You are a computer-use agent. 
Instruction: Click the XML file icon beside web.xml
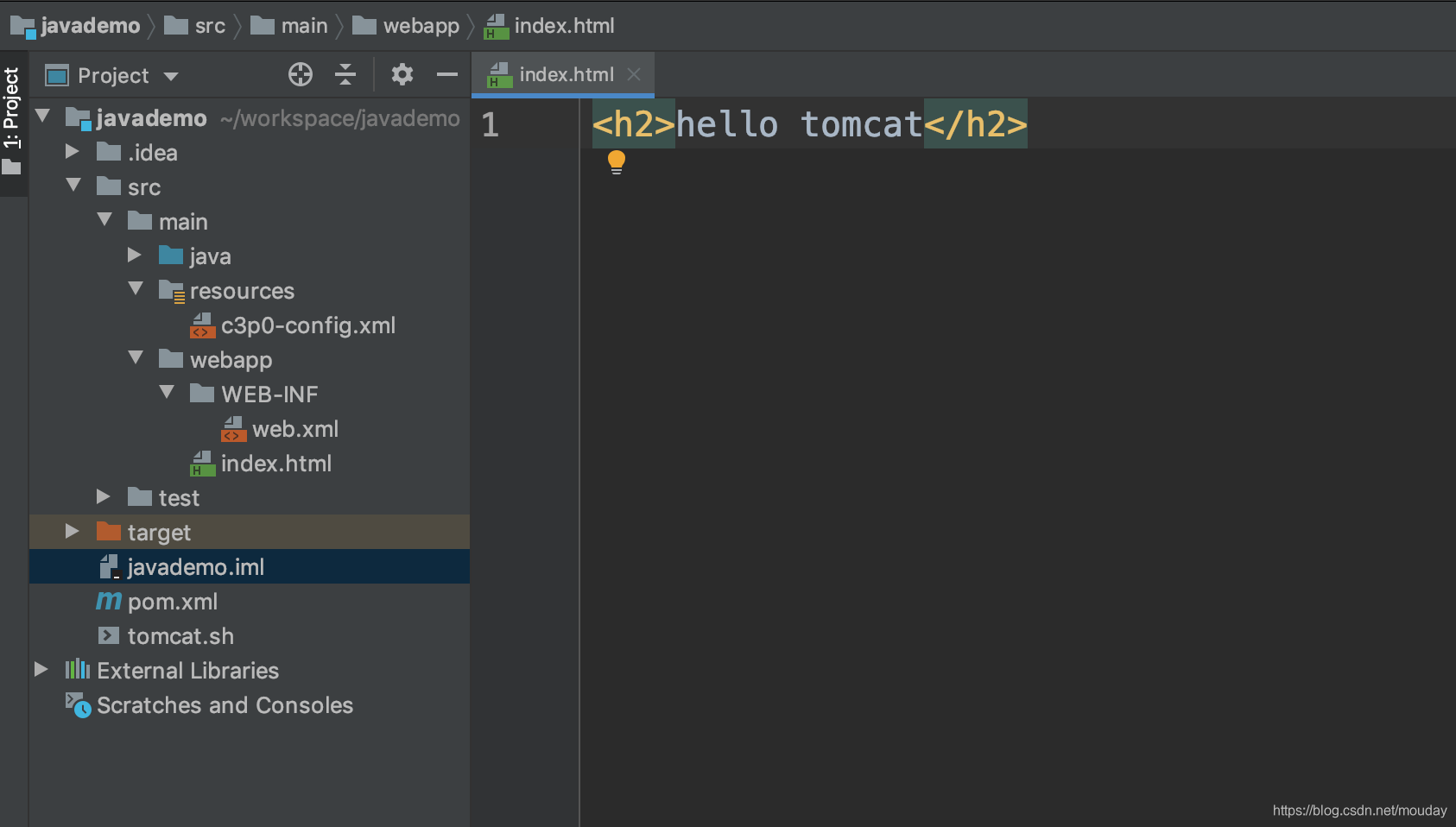coord(233,428)
